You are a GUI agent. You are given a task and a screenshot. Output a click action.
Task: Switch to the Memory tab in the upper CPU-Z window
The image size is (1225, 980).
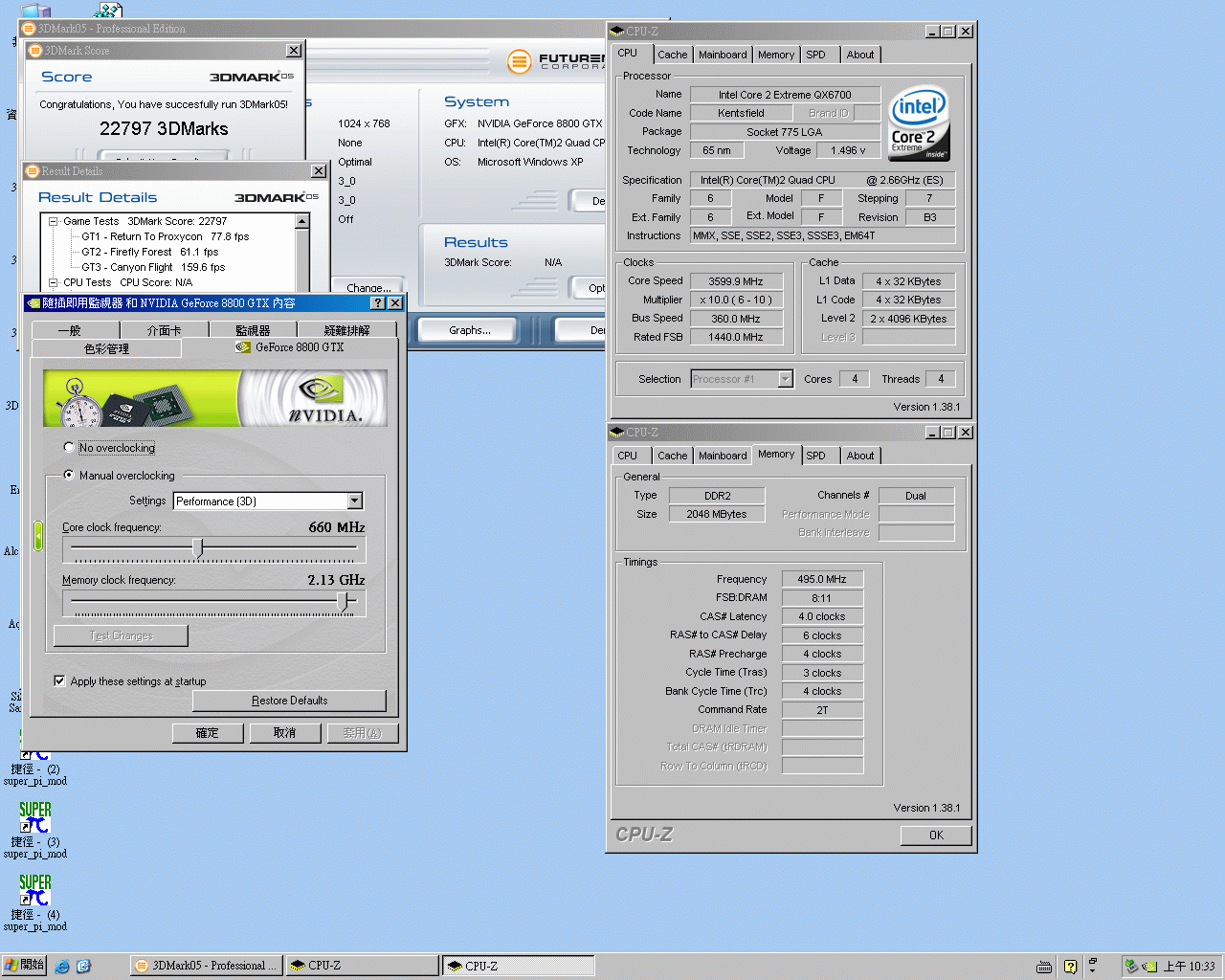776,55
